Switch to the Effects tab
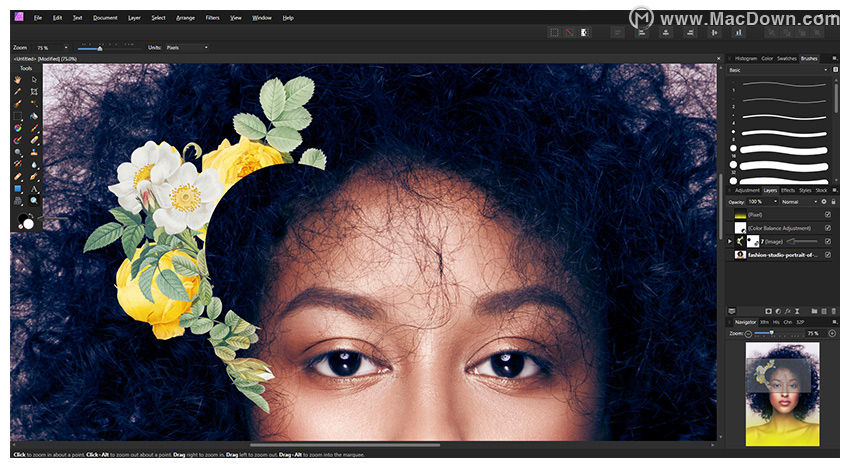The height and width of the screenshot is (468, 850). point(788,190)
